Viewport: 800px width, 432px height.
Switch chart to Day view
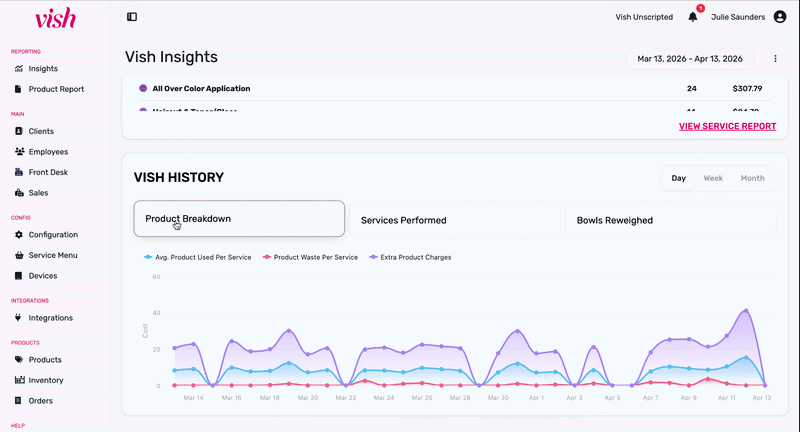(x=679, y=178)
